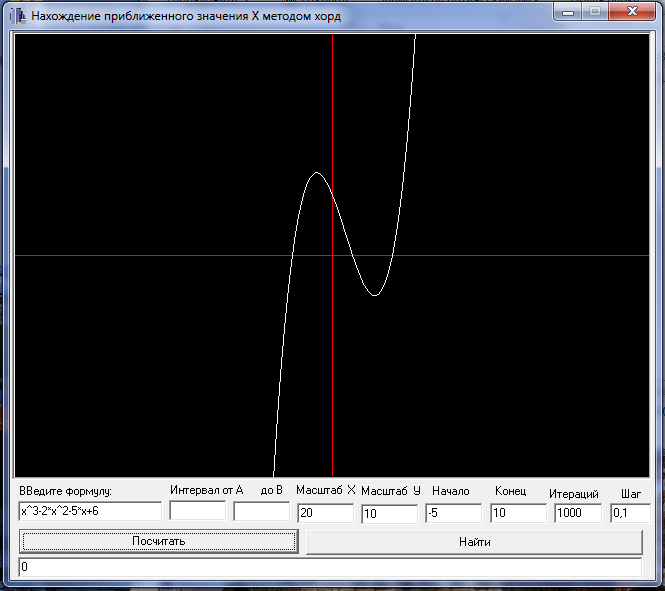Screen dimensions: 665x591
Task: Click the Интервал от A label
Action: (x=207, y=491)
